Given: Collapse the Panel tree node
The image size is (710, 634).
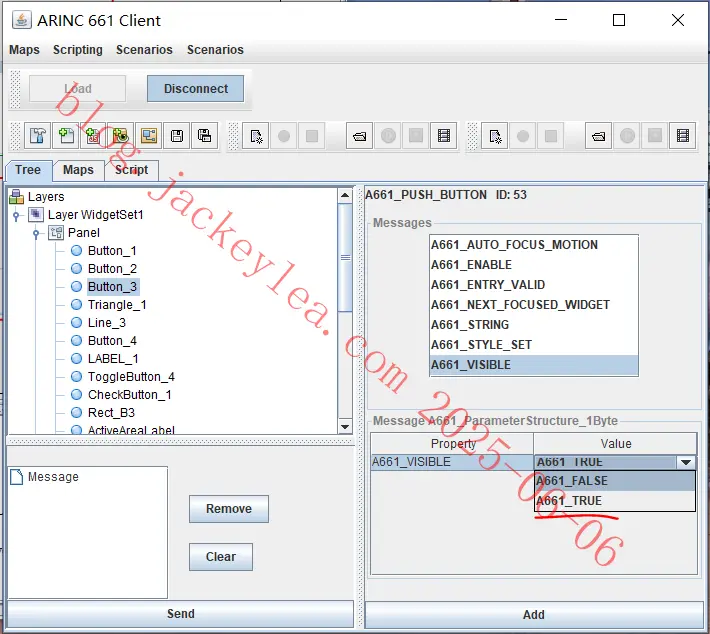Looking at the screenshot, I should click(x=36, y=233).
